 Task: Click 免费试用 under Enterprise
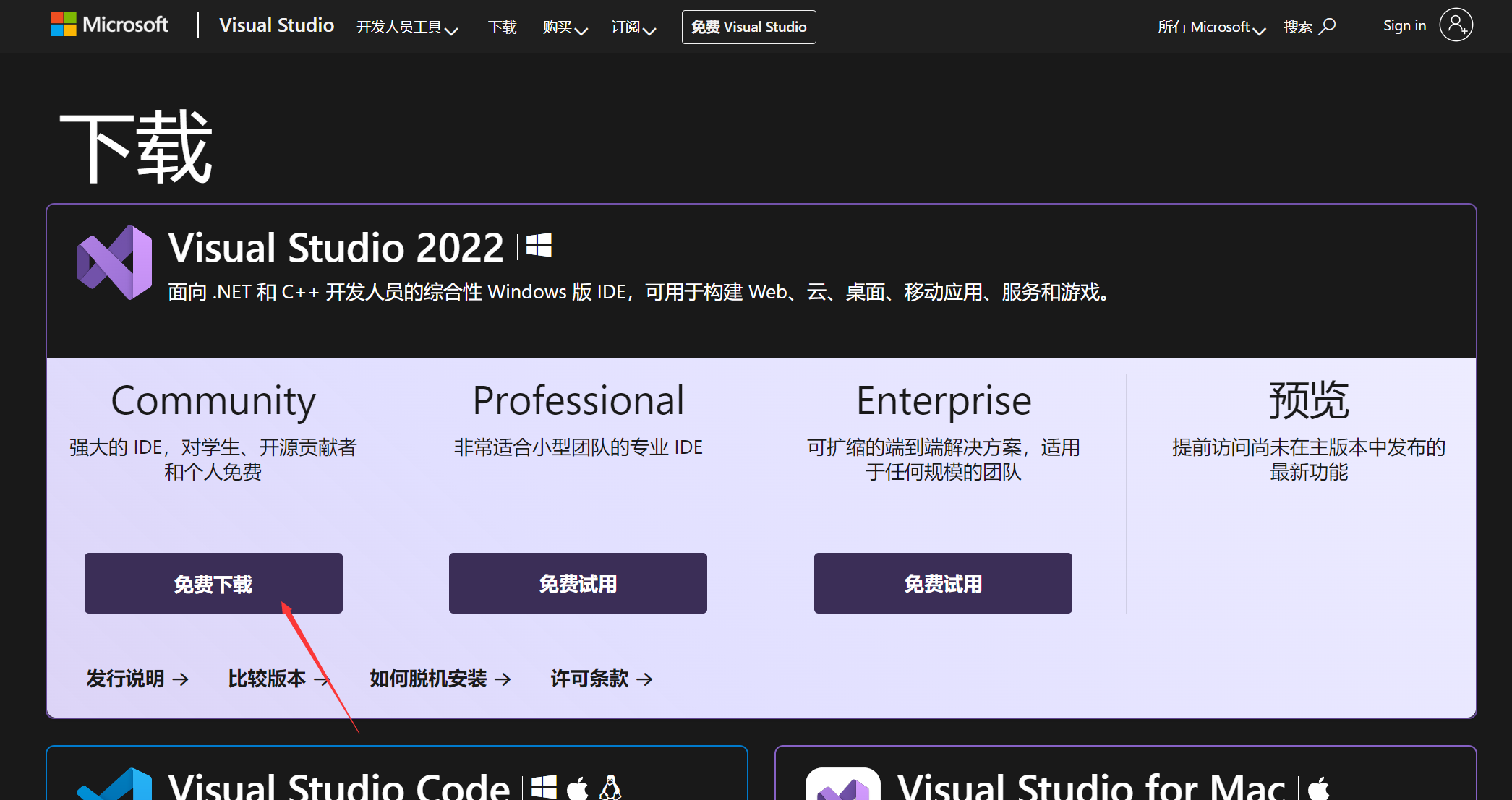click(943, 583)
